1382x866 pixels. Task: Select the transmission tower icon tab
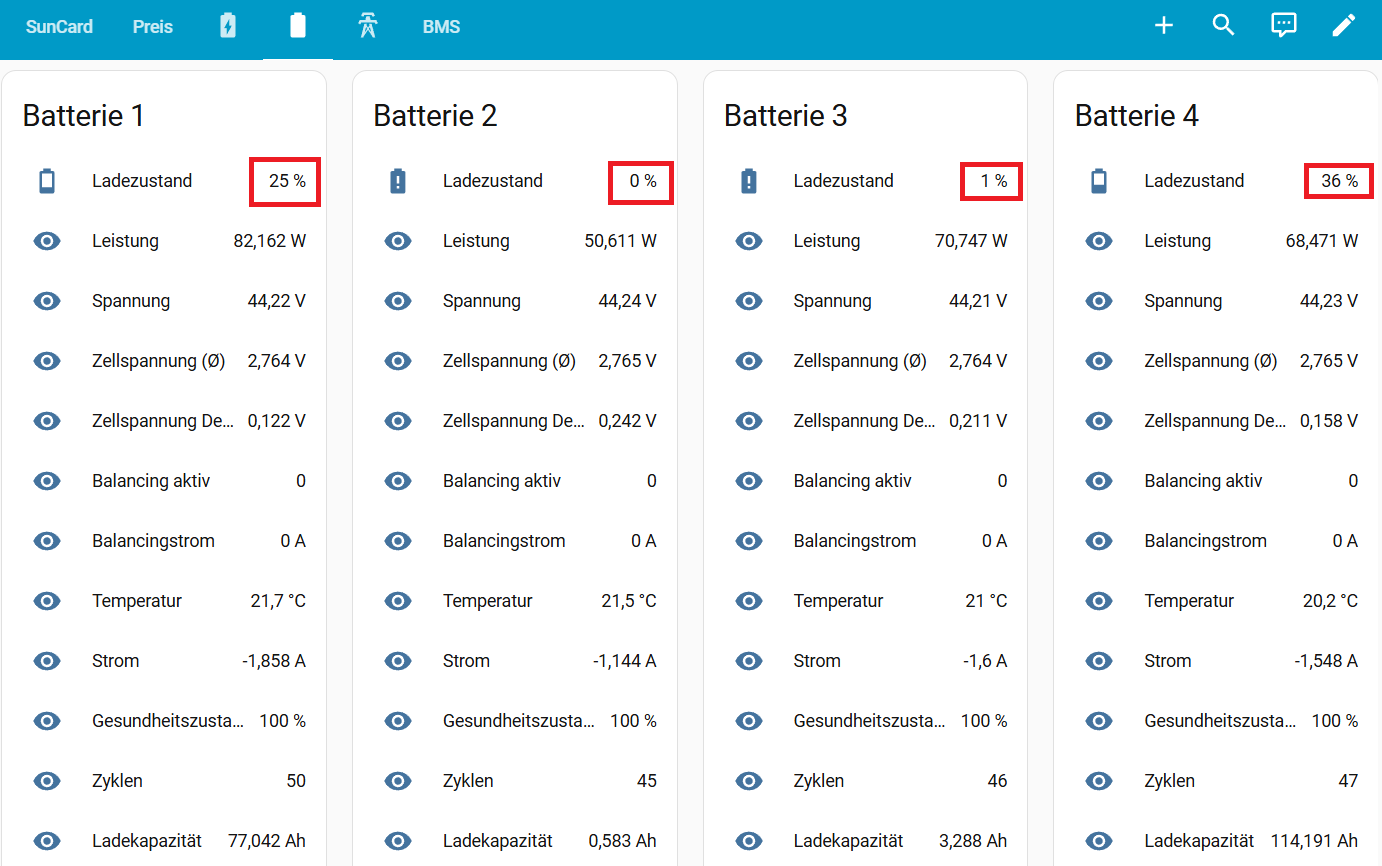pyautogui.click(x=368, y=26)
